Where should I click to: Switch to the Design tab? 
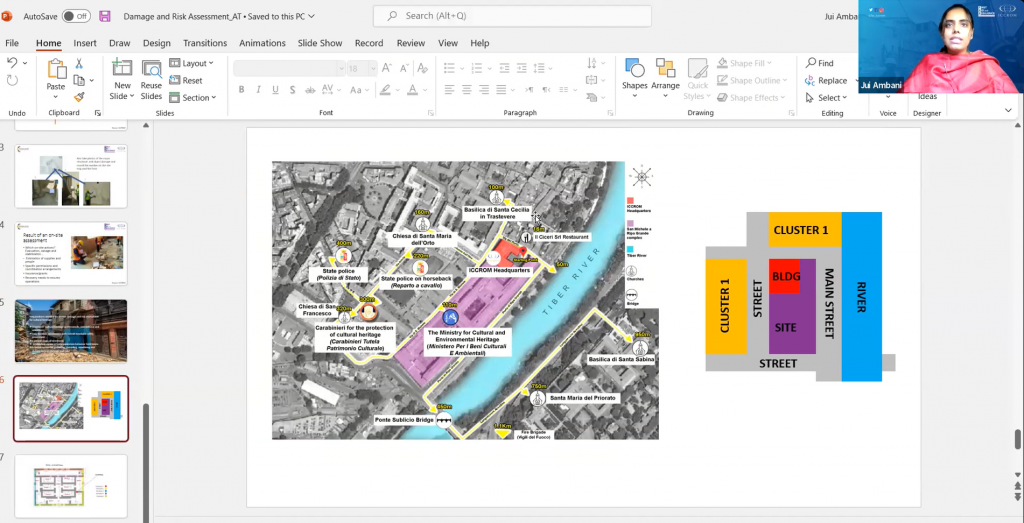point(157,43)
